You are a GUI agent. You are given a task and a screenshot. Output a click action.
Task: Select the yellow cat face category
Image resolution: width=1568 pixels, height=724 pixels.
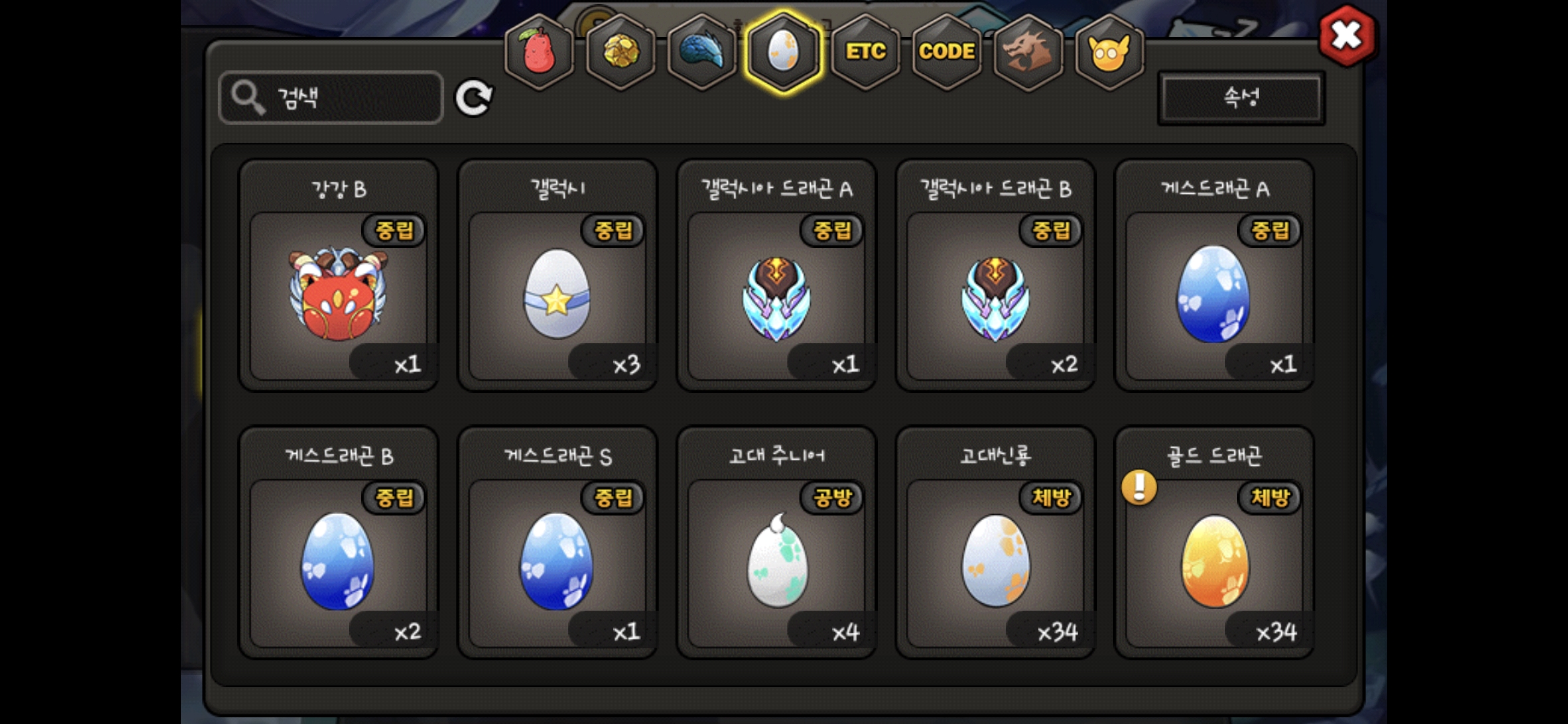pyautogui.click(x=1110, y=52)
